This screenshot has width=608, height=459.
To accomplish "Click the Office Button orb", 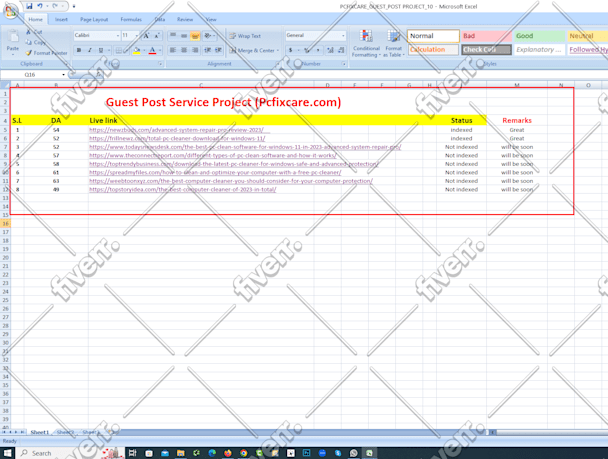I will (x=10, y=11).
